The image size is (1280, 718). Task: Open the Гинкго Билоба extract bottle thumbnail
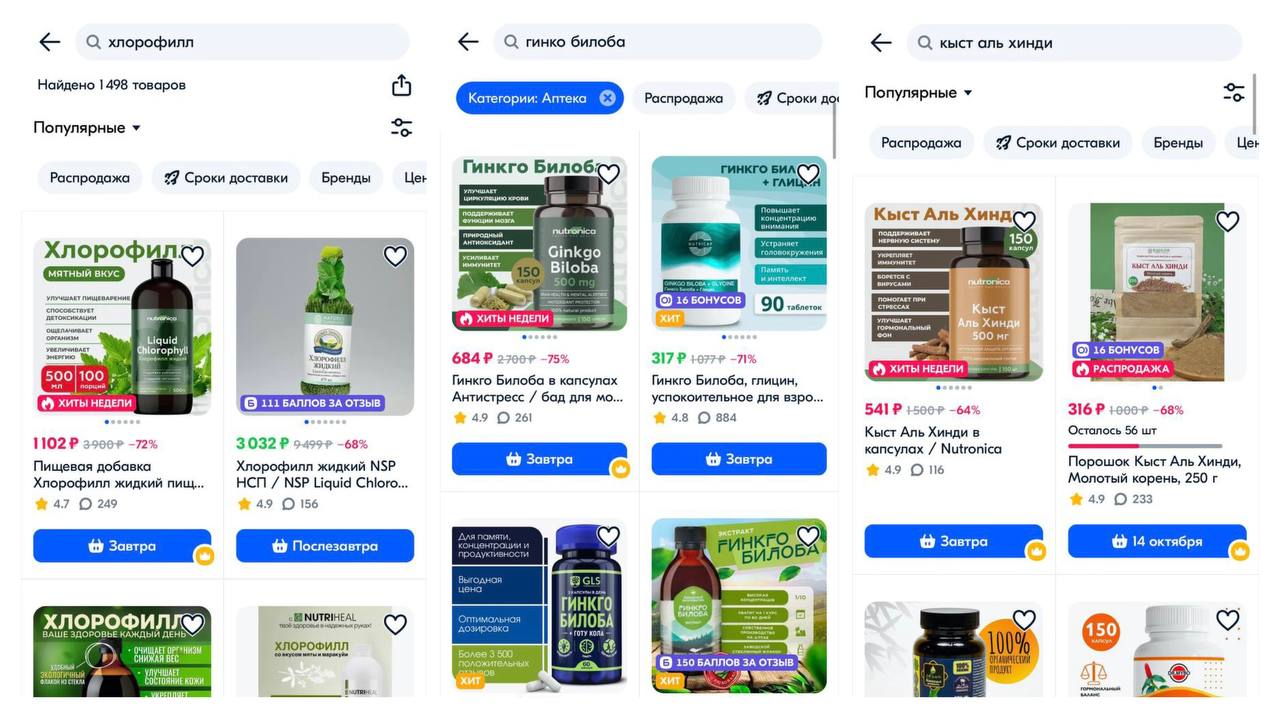pos(739,606)
